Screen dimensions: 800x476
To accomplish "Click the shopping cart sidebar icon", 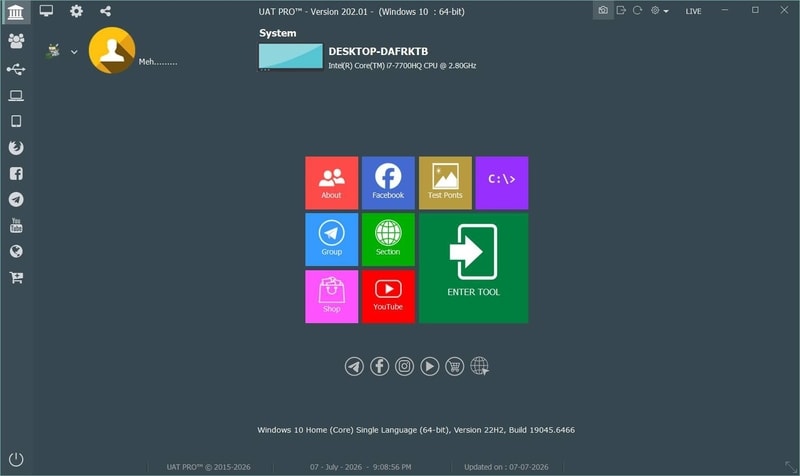I will [x=16, y=278].
